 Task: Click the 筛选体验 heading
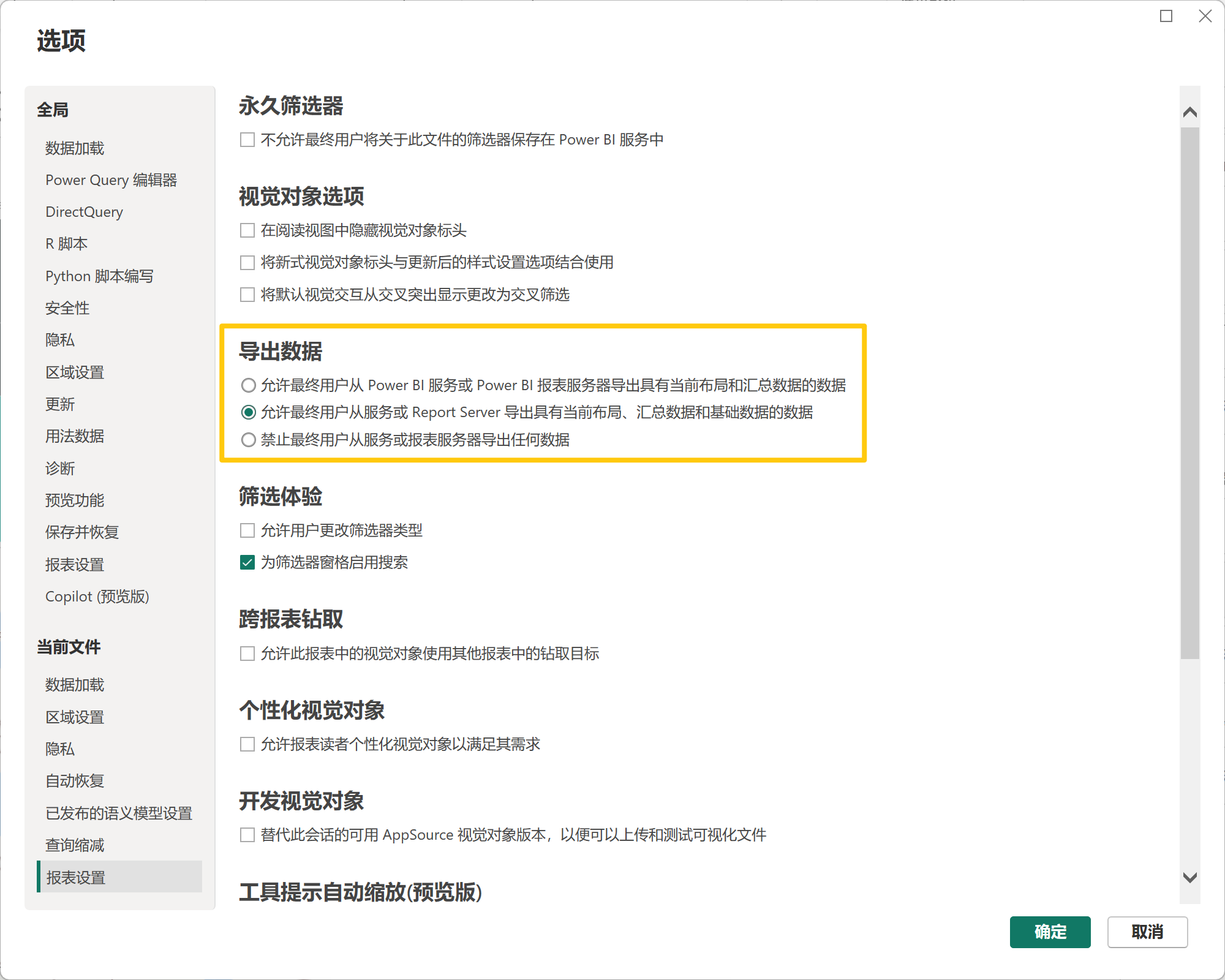[x=281, y=497]
